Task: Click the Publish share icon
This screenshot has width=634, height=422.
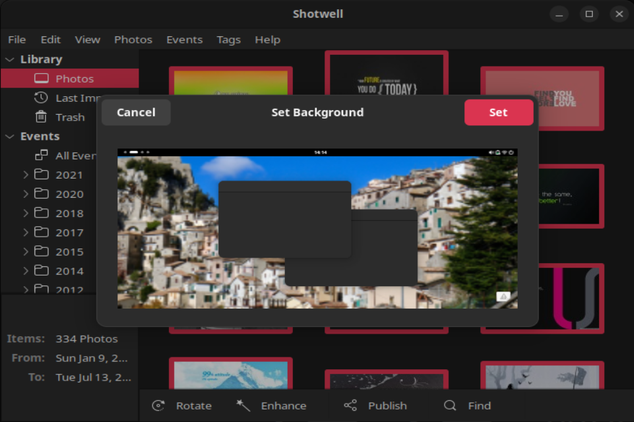Action: [x=350, y=405]
